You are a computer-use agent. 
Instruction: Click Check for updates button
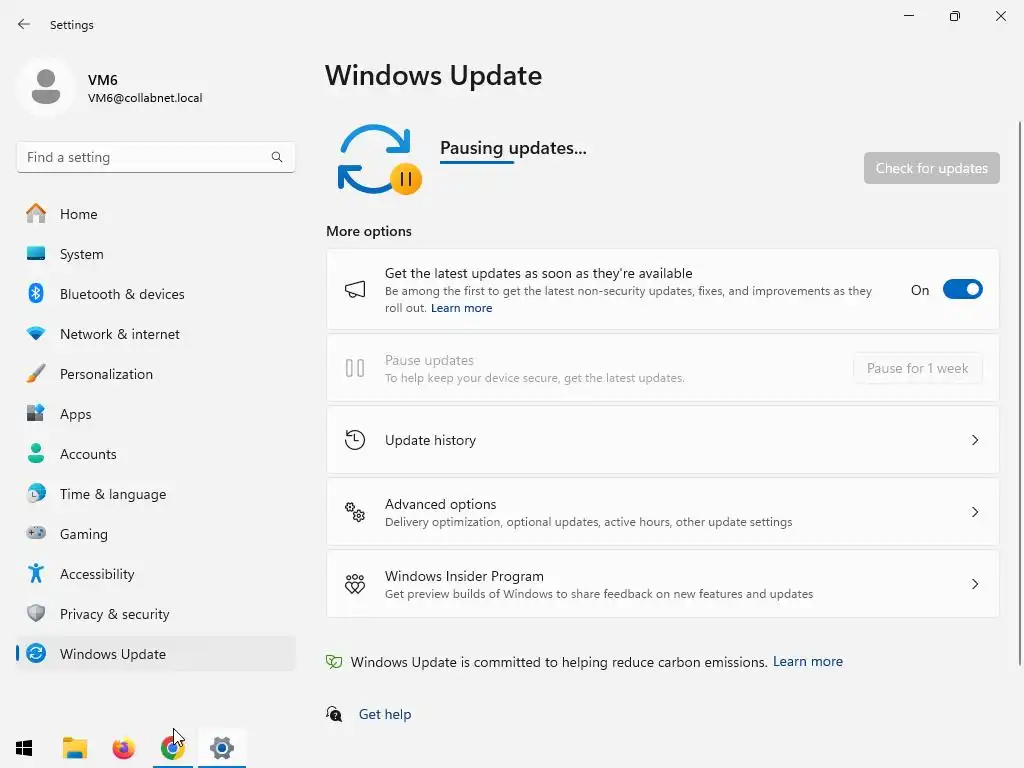pos(931,168)
